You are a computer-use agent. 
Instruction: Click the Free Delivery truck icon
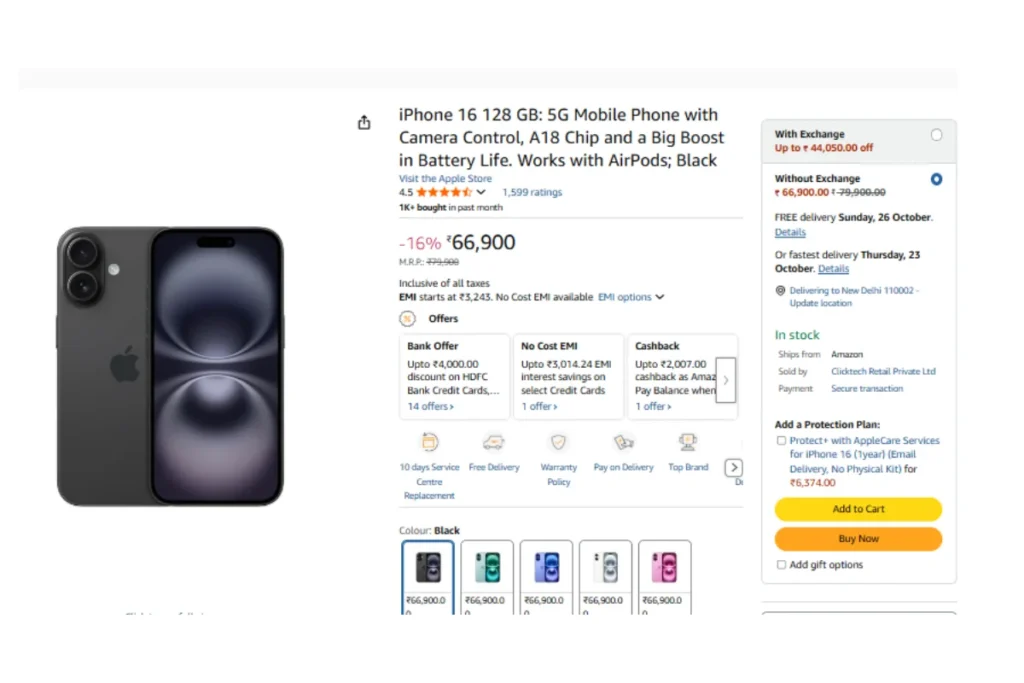[x=493, y=442]
